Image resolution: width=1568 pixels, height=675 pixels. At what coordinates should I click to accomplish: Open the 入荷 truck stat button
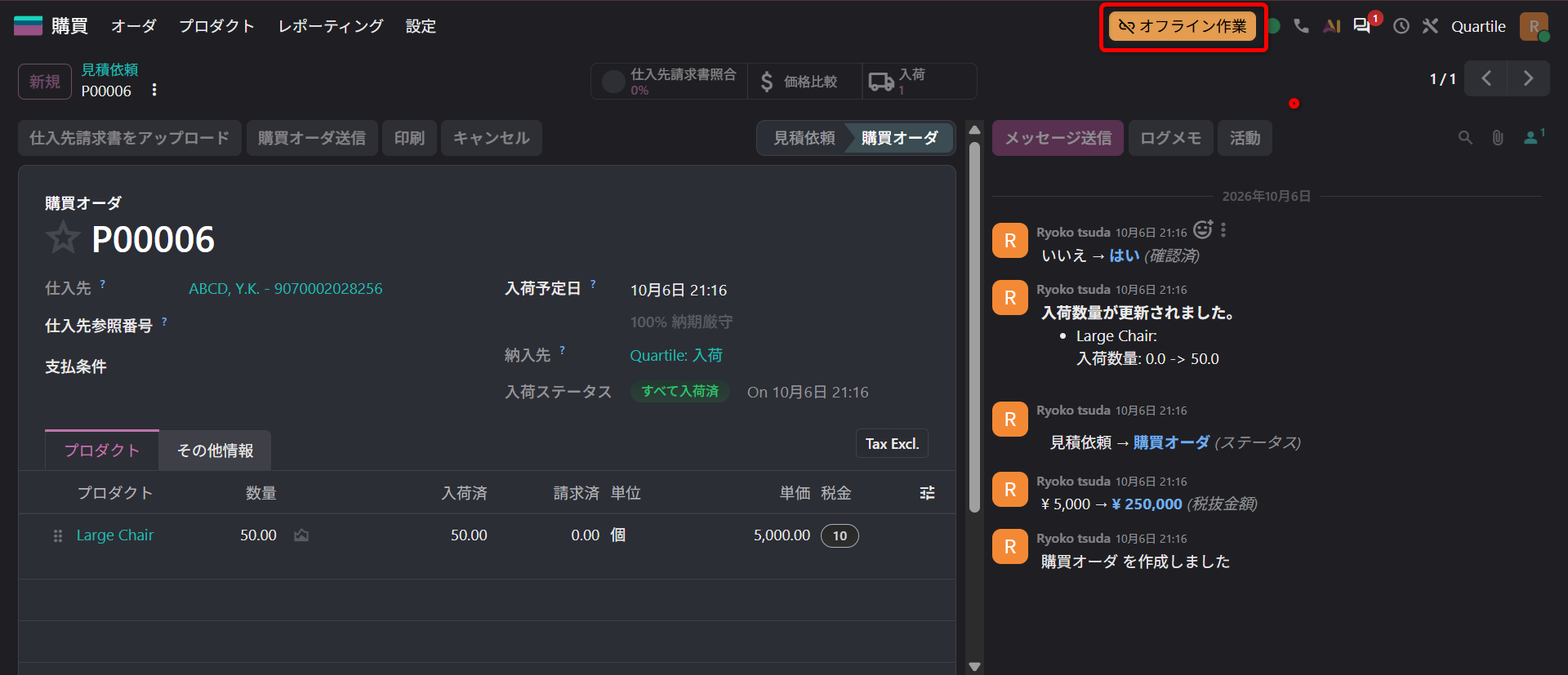(920, 82)
